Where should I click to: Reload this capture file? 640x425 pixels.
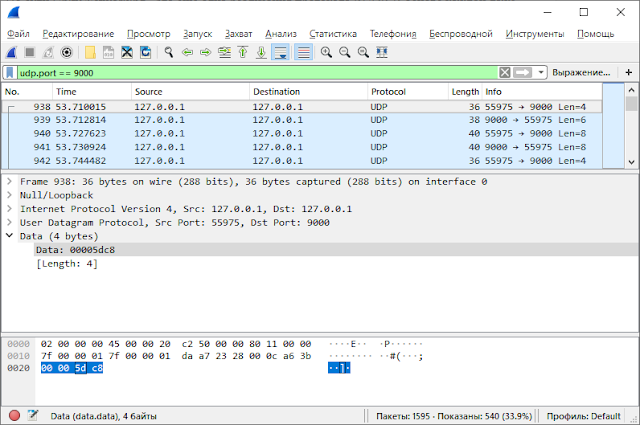[146, 52]
